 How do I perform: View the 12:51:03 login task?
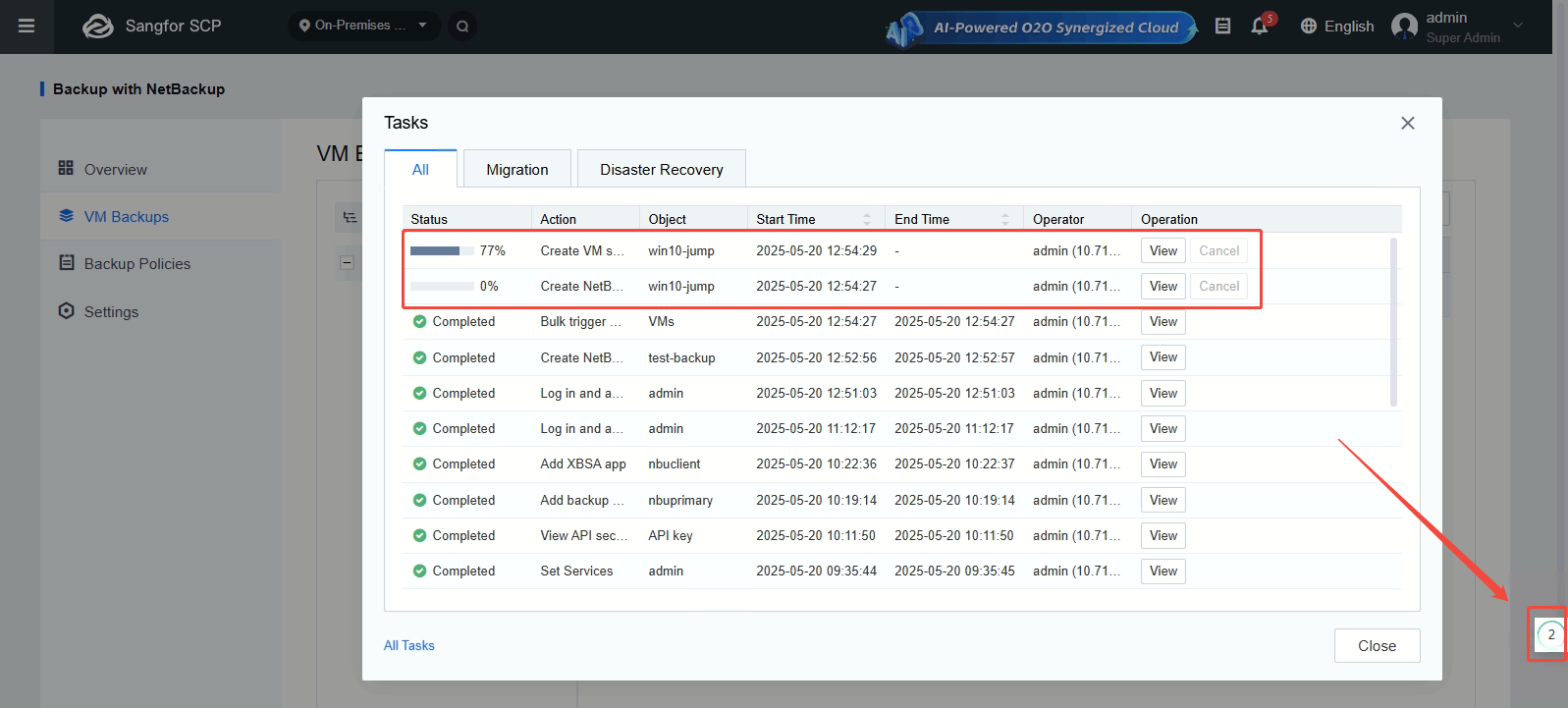click(1163, 393)
